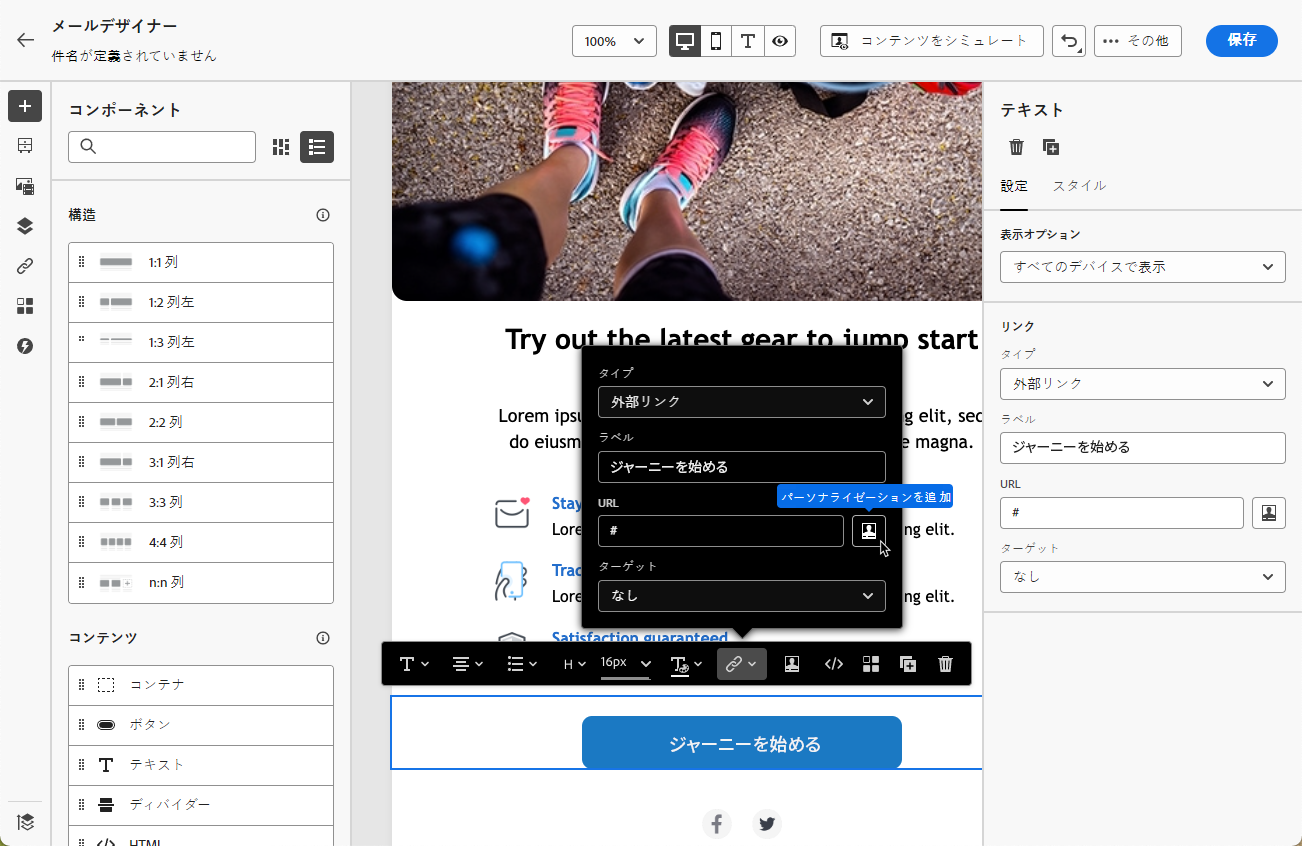Click personalization icon in popup URL field
The width and height of the screenshot is (1302, 846).
click(868, 531)
